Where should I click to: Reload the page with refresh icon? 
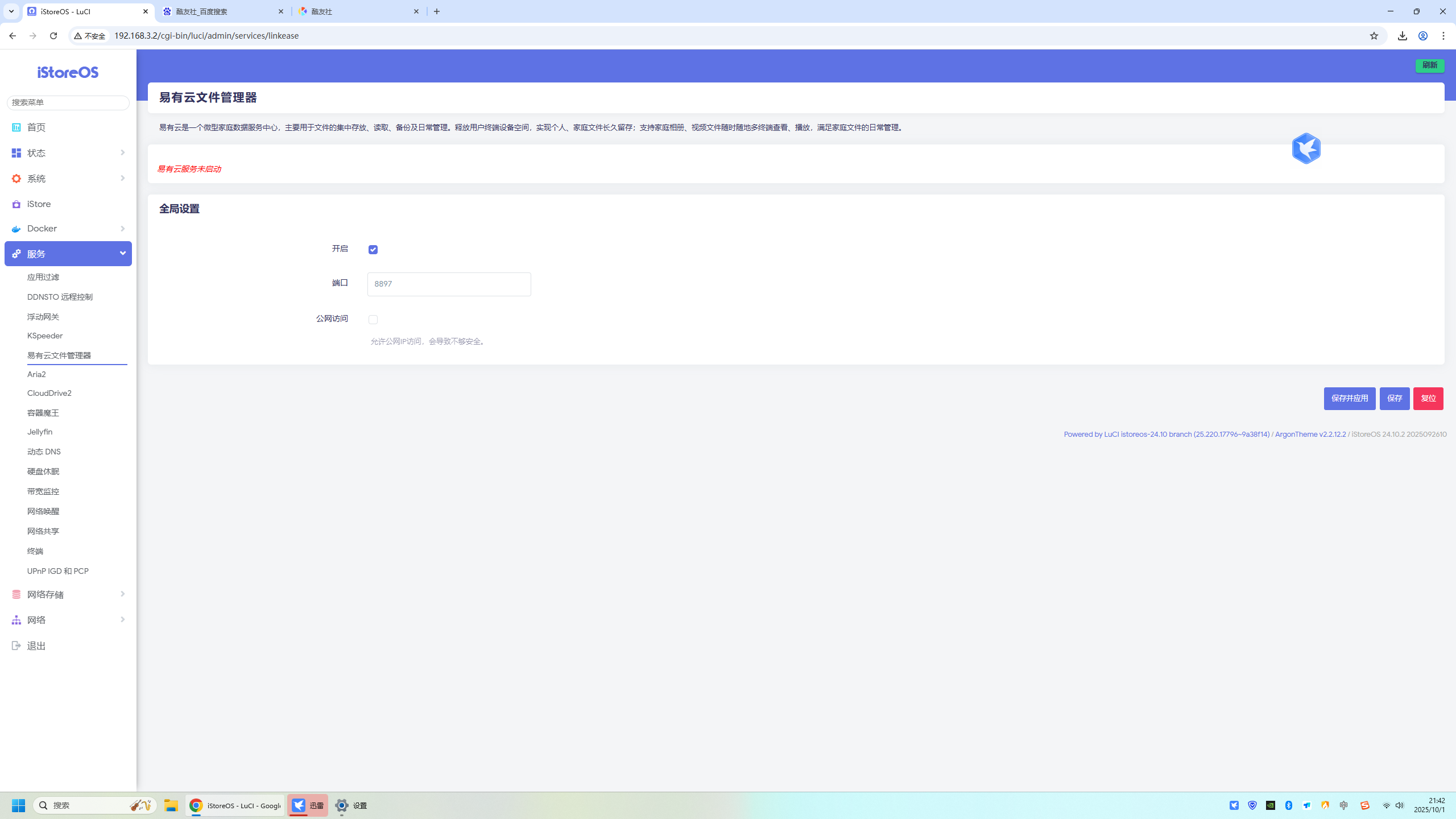53,36
